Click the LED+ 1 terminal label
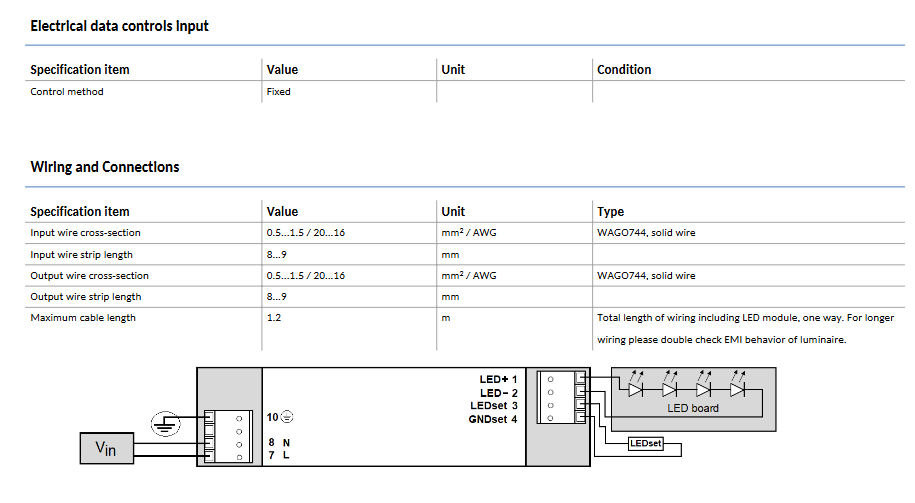 (x=498, y=380)
